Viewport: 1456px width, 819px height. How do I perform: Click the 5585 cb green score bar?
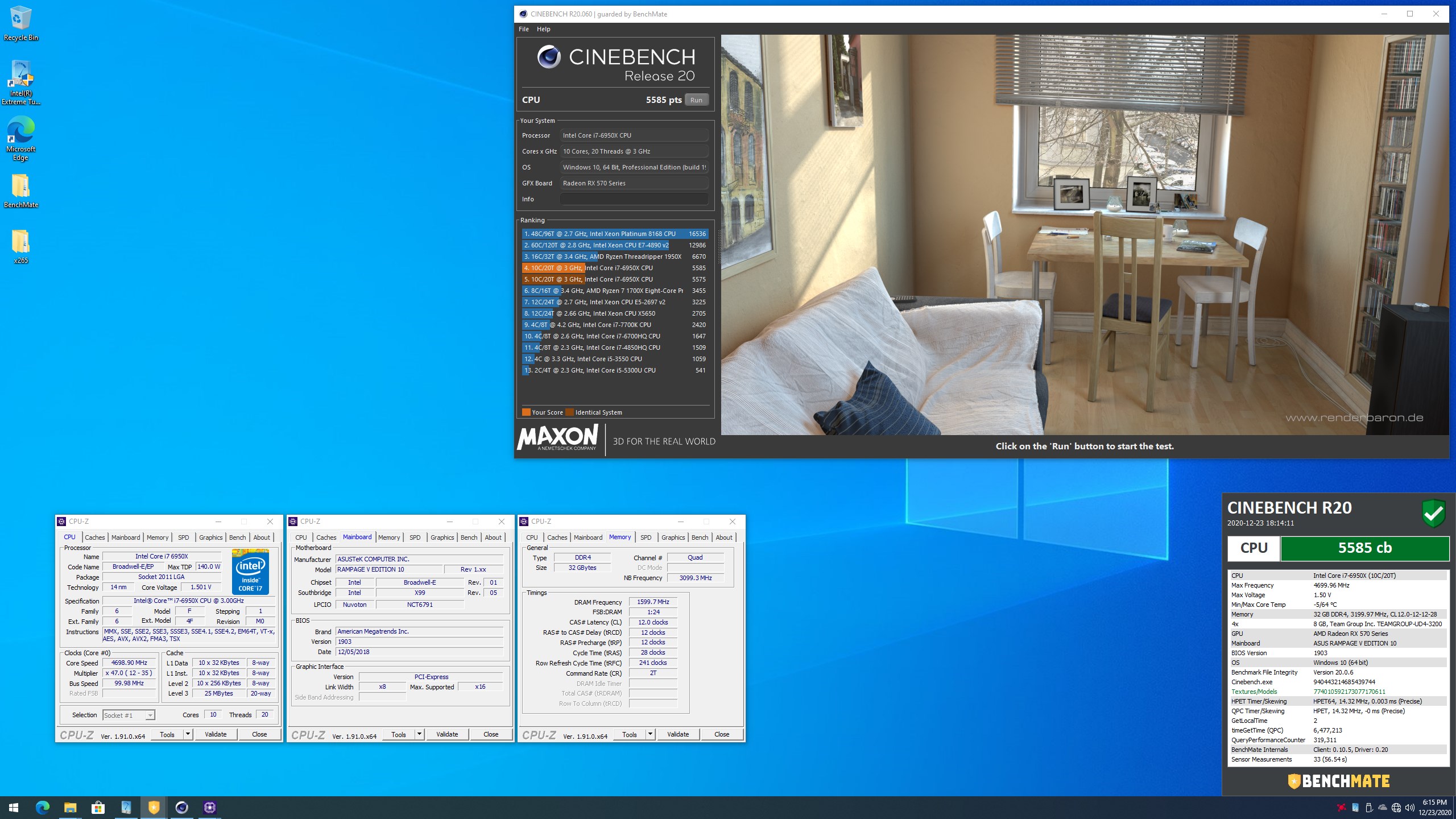(1364, 548)
